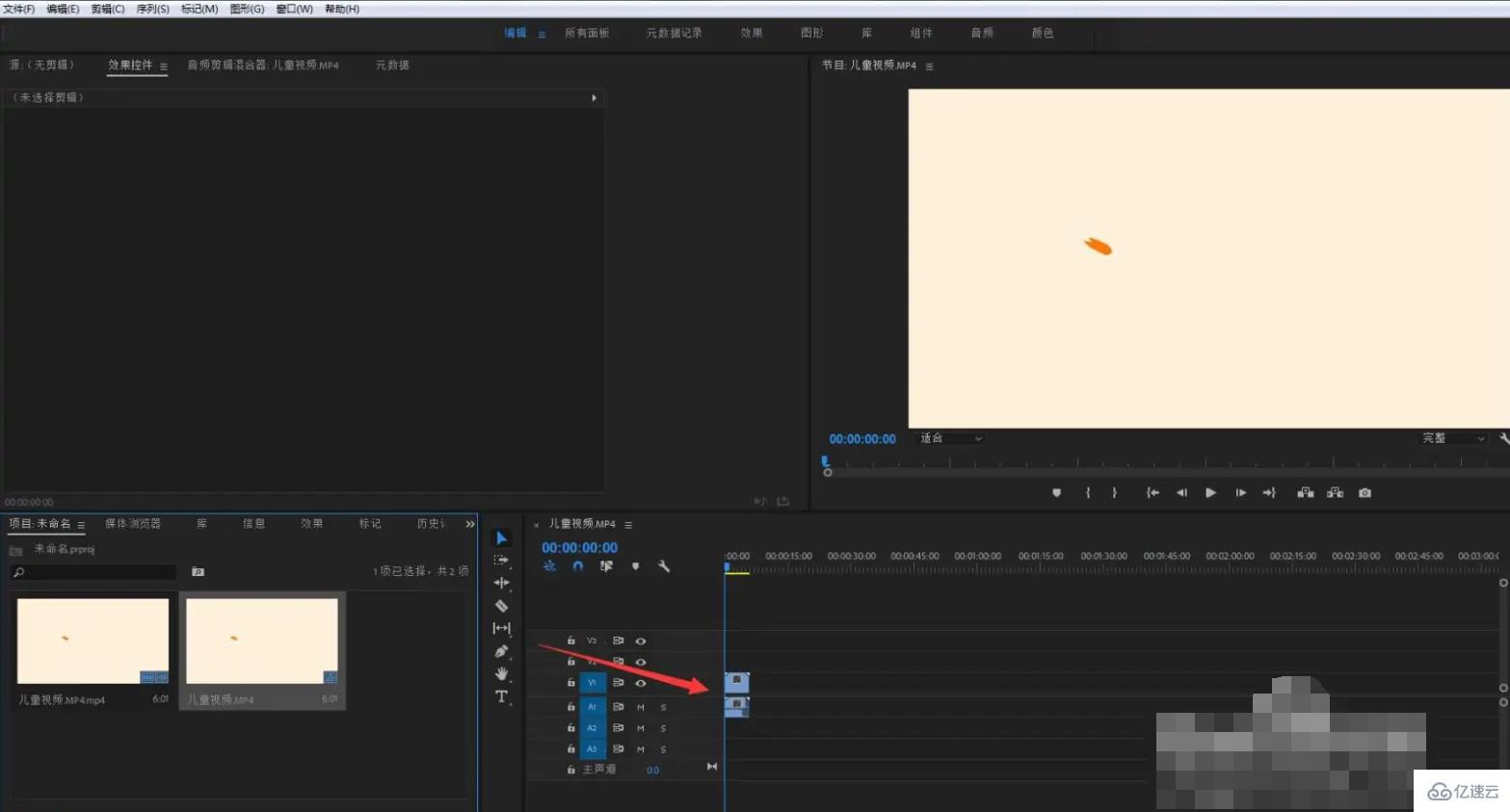Select the Track Select Forward tool
Viewport: 1510px width, 812px height.
click(501, 560)
